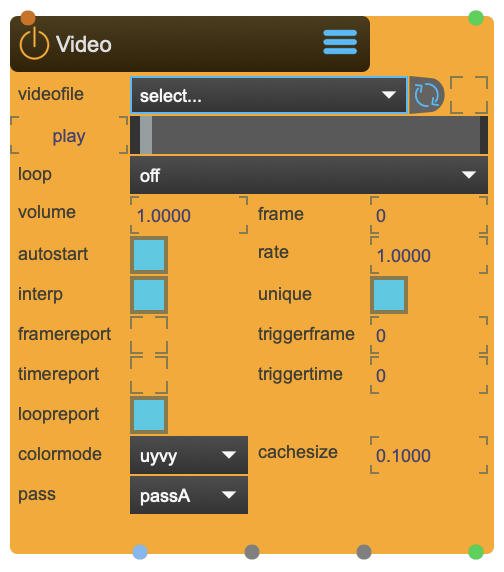Viewport: 504px width, 572px height.
Task: Click the frame parameter label
Action: coord(280,214)
